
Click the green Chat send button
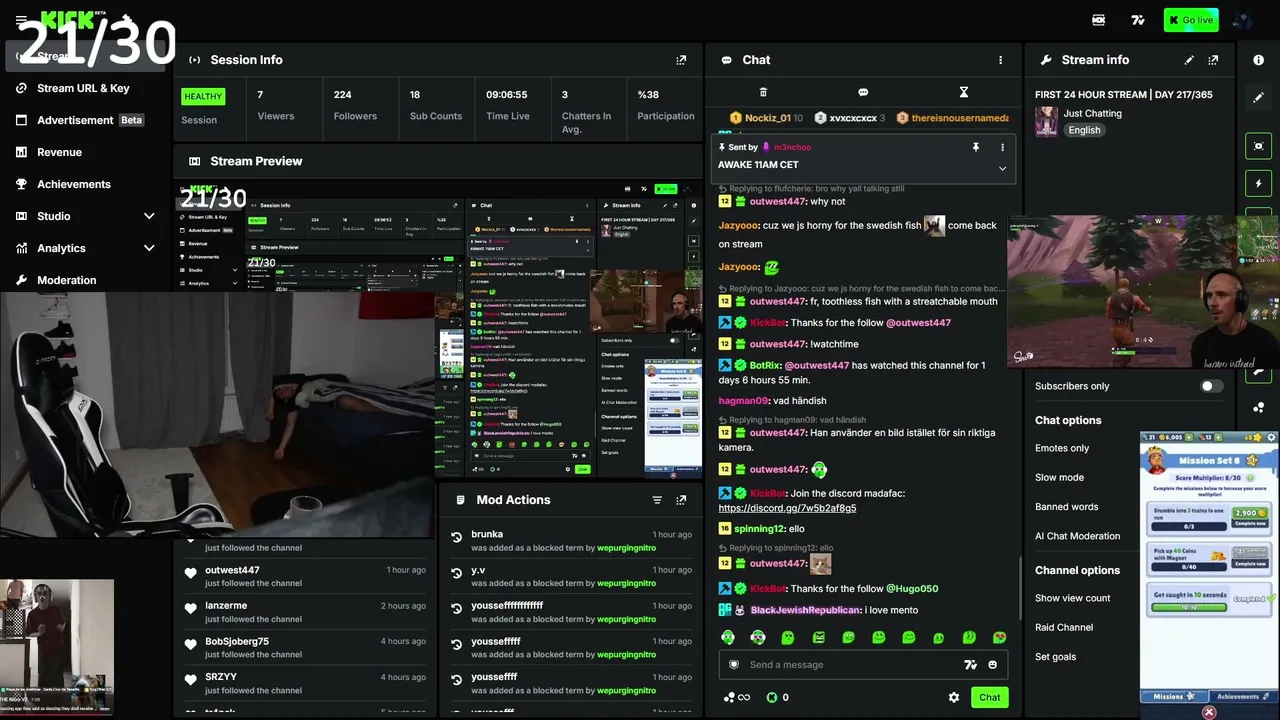[x=989, y=697]
